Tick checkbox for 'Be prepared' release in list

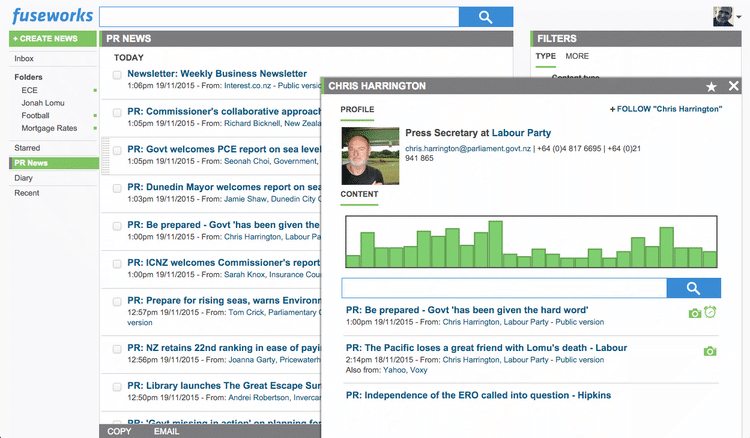[x=117, y=226]
